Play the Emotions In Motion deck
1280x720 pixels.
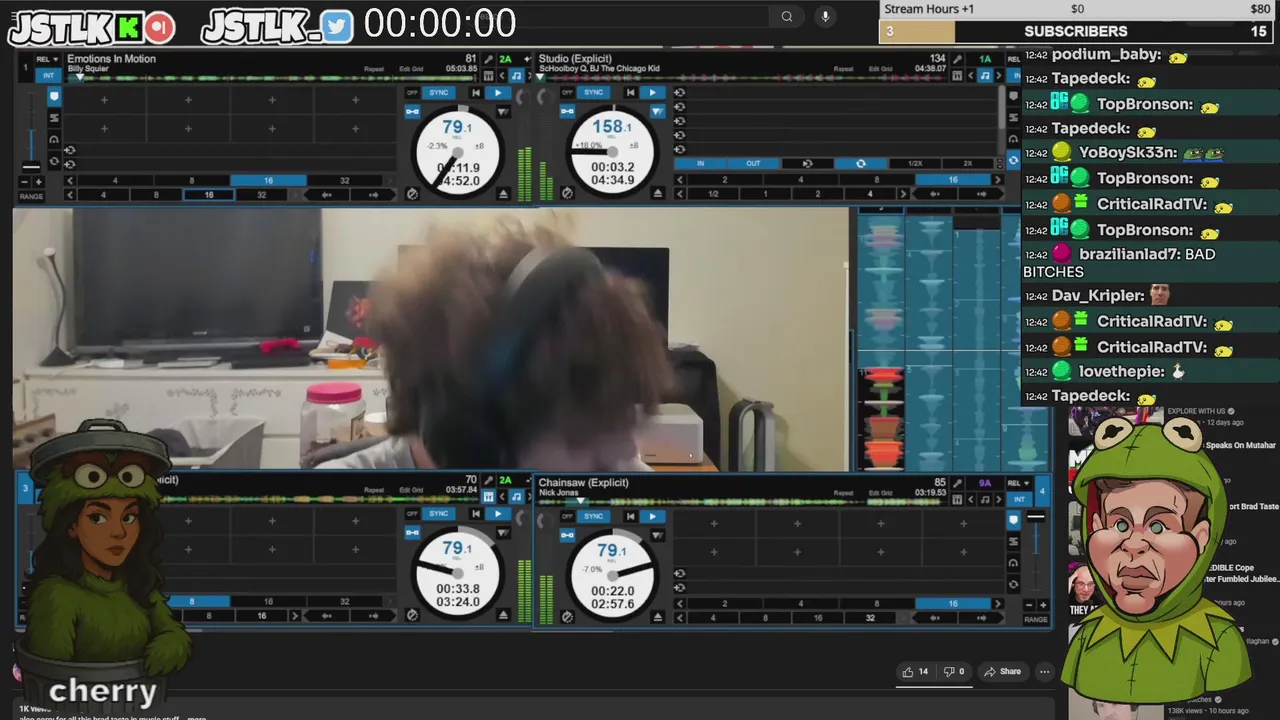[x=498, y=93]
